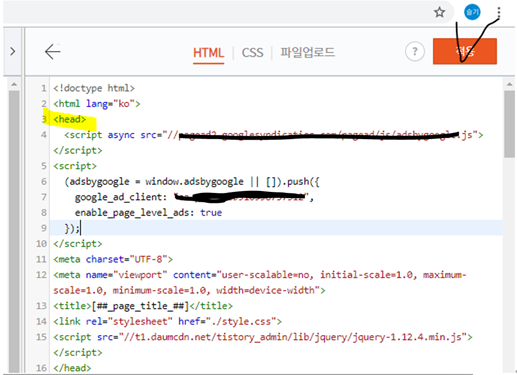Viewport: 517px width, 375px height.
Task: Click the [##_page_title_##] title line
Action: click(x=143, y=306)
